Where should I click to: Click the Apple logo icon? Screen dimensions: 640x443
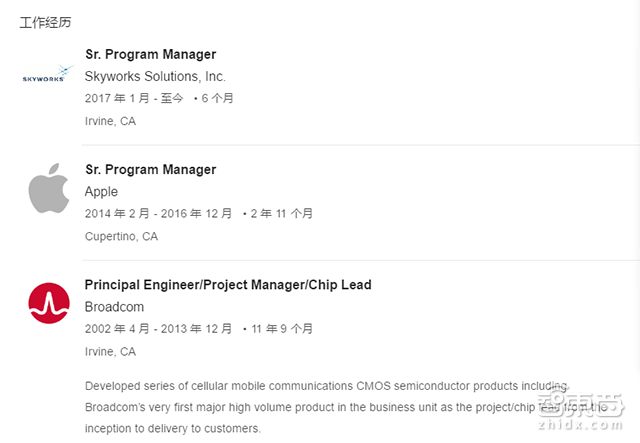pyautogui.click(x=48, y=190)
